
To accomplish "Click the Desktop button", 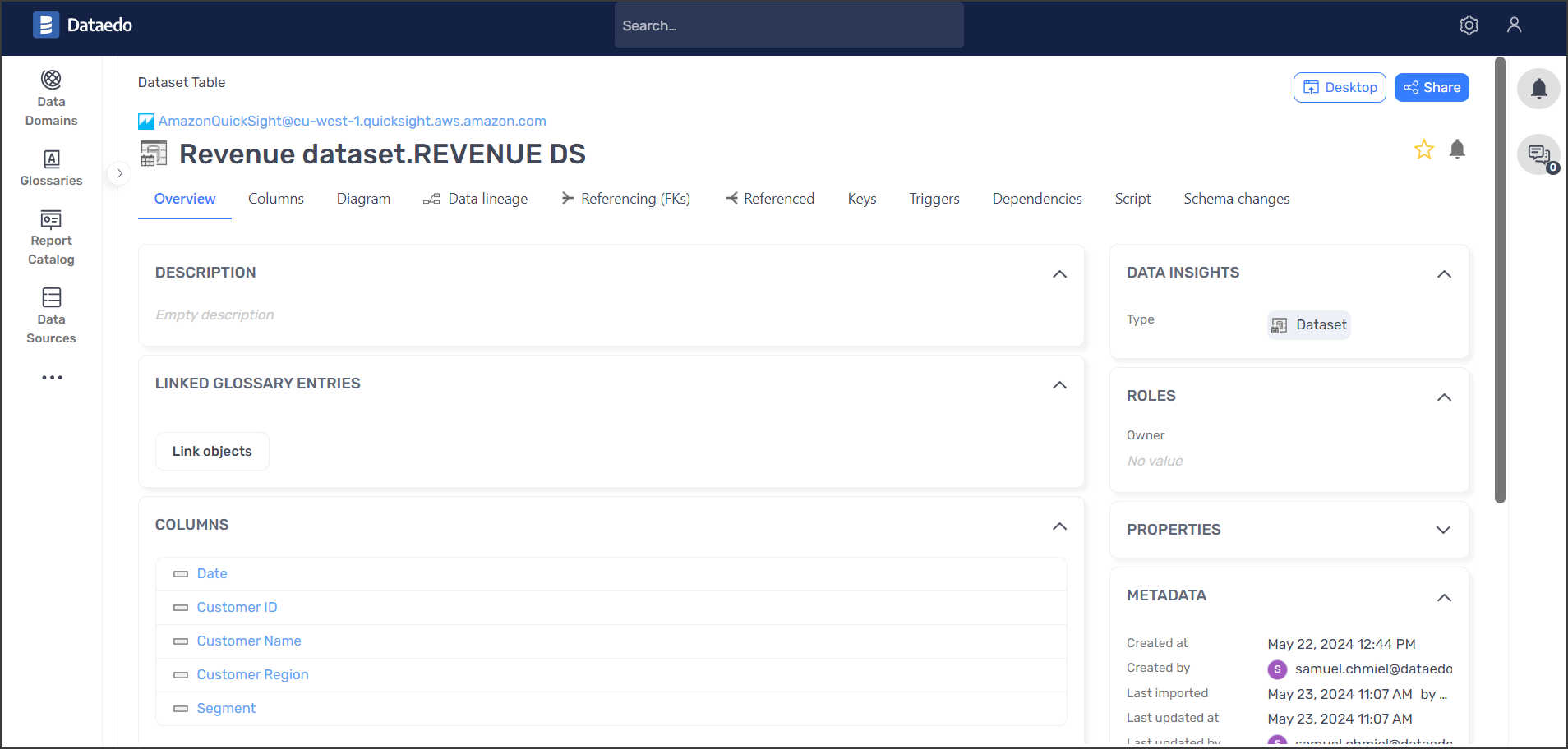I will click(1340, 88).
